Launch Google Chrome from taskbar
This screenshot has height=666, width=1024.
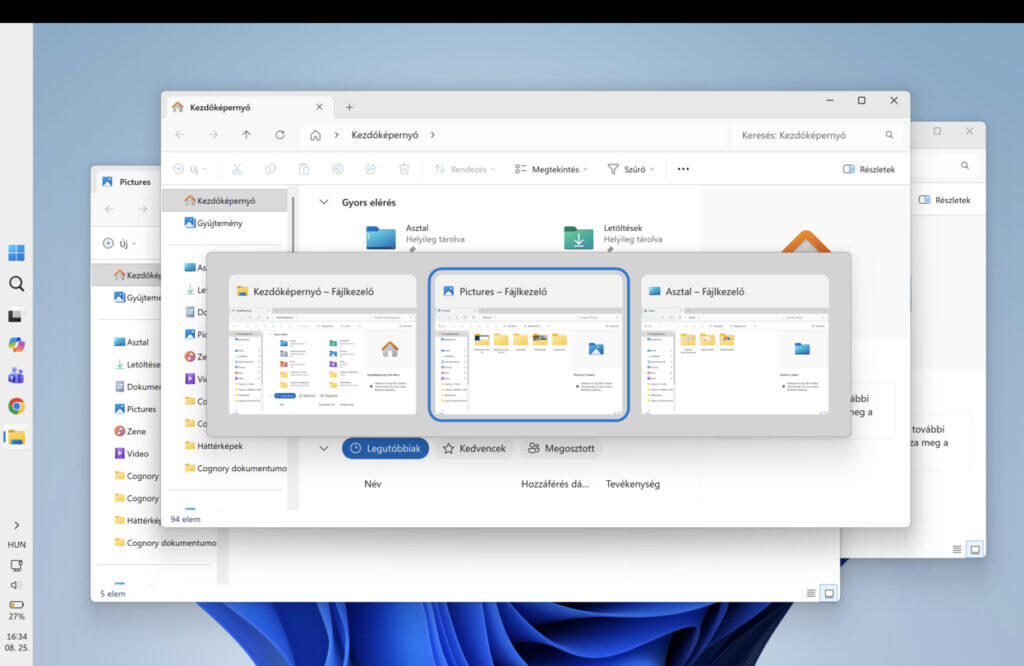pos(16,406)
